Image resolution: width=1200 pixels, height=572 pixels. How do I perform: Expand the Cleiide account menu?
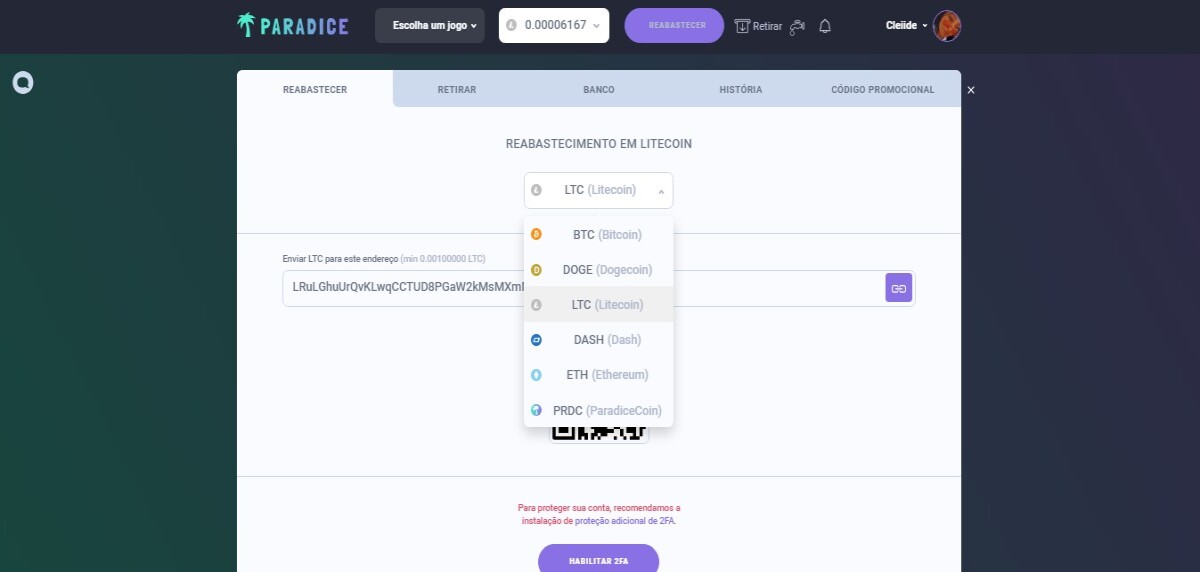click(907, 26)
